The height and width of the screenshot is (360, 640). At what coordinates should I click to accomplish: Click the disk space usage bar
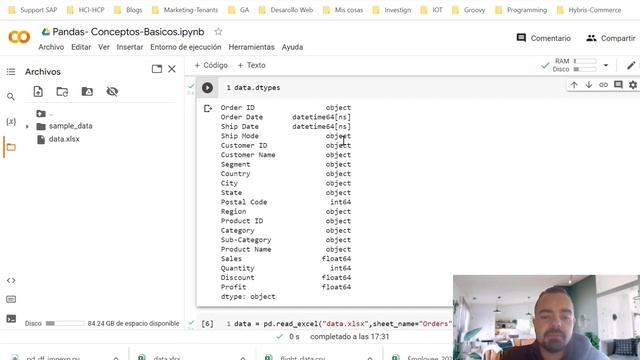tap(65, 323)
